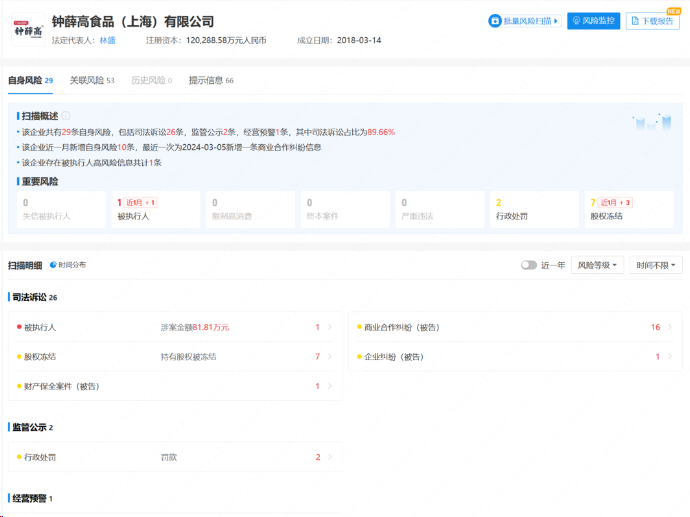The height and width of the screenshot is (517, 690).
Task: Expand the 行政处罚 罚款 row chevron
Action: [x=330, y=457]
